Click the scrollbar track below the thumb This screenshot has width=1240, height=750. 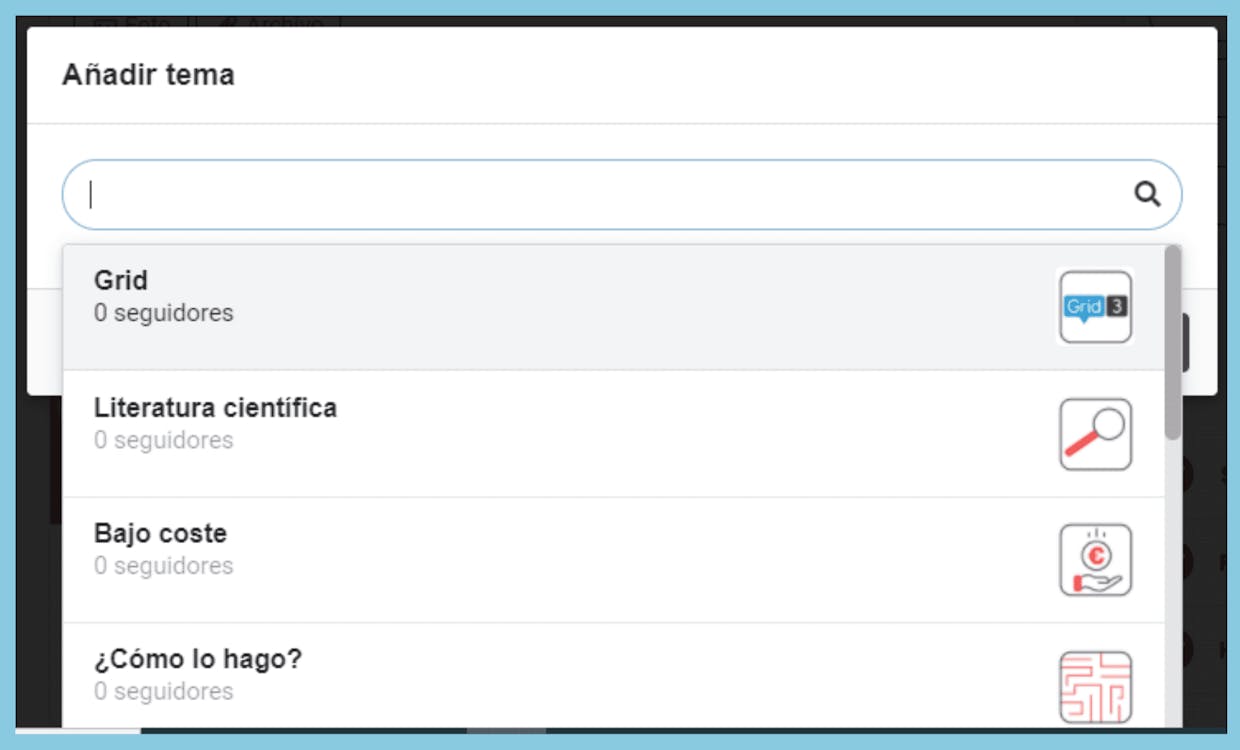pos(1173,585)
